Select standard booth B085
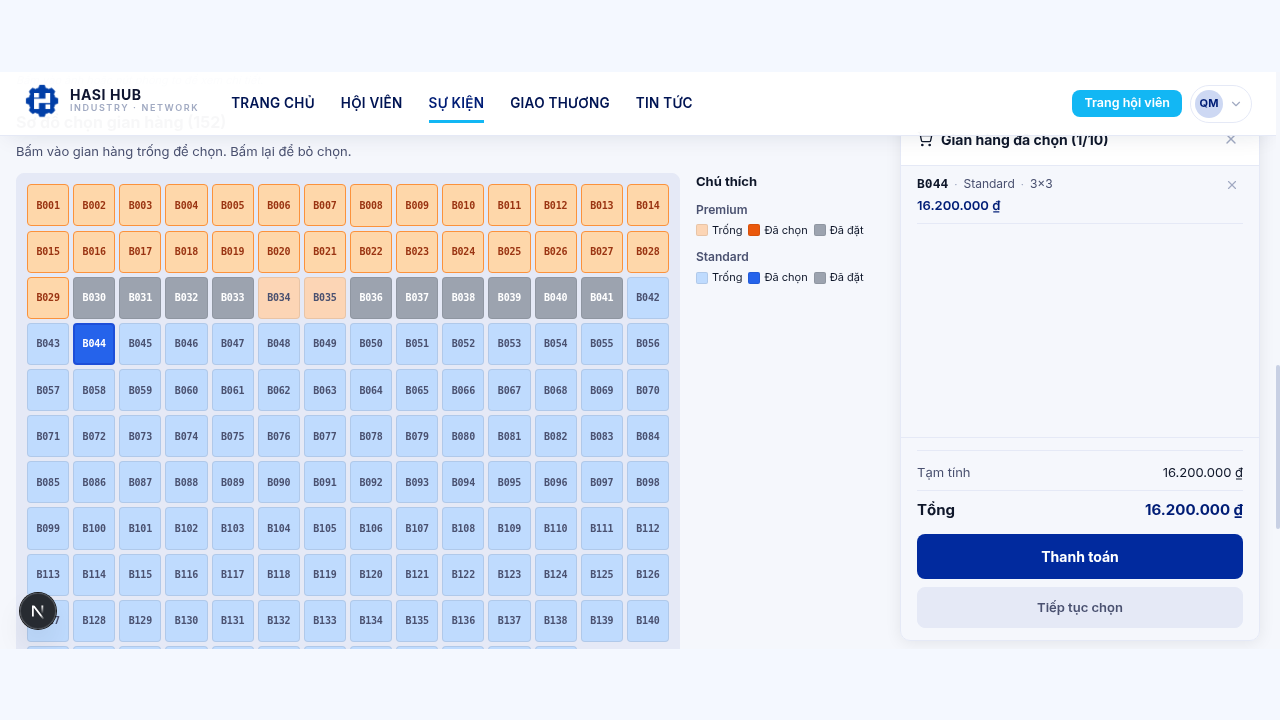The height and width of the screenshot is (720, 1280). tap(48, 482)
